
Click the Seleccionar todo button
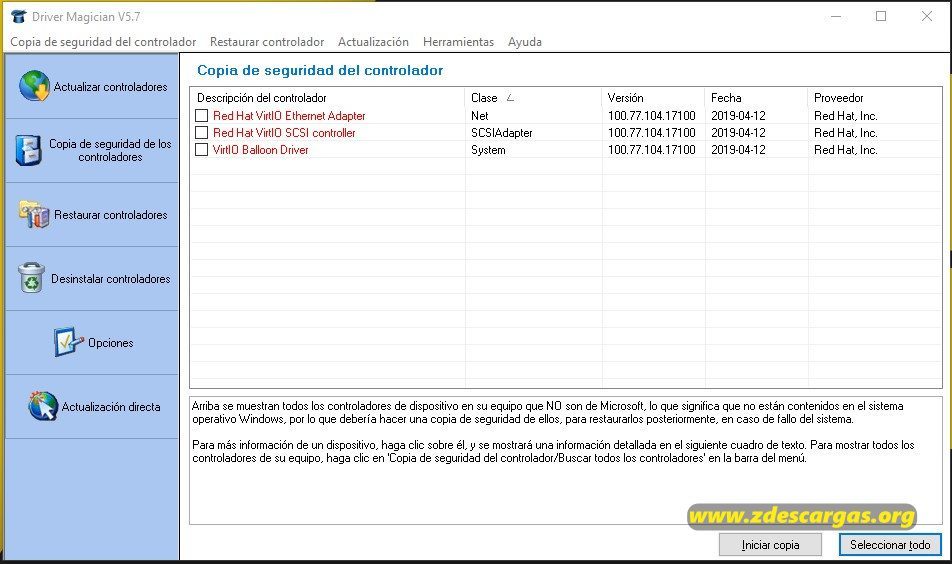click(x=890, y=545)
